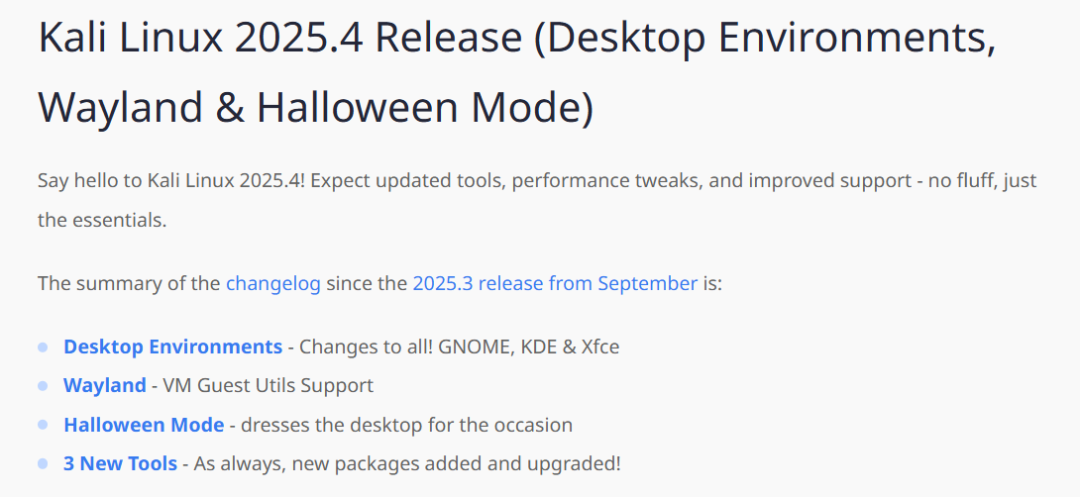The height and width of the screenshot is (497, 1080).
Task: Follow the Wayland link
Action: 105,385
